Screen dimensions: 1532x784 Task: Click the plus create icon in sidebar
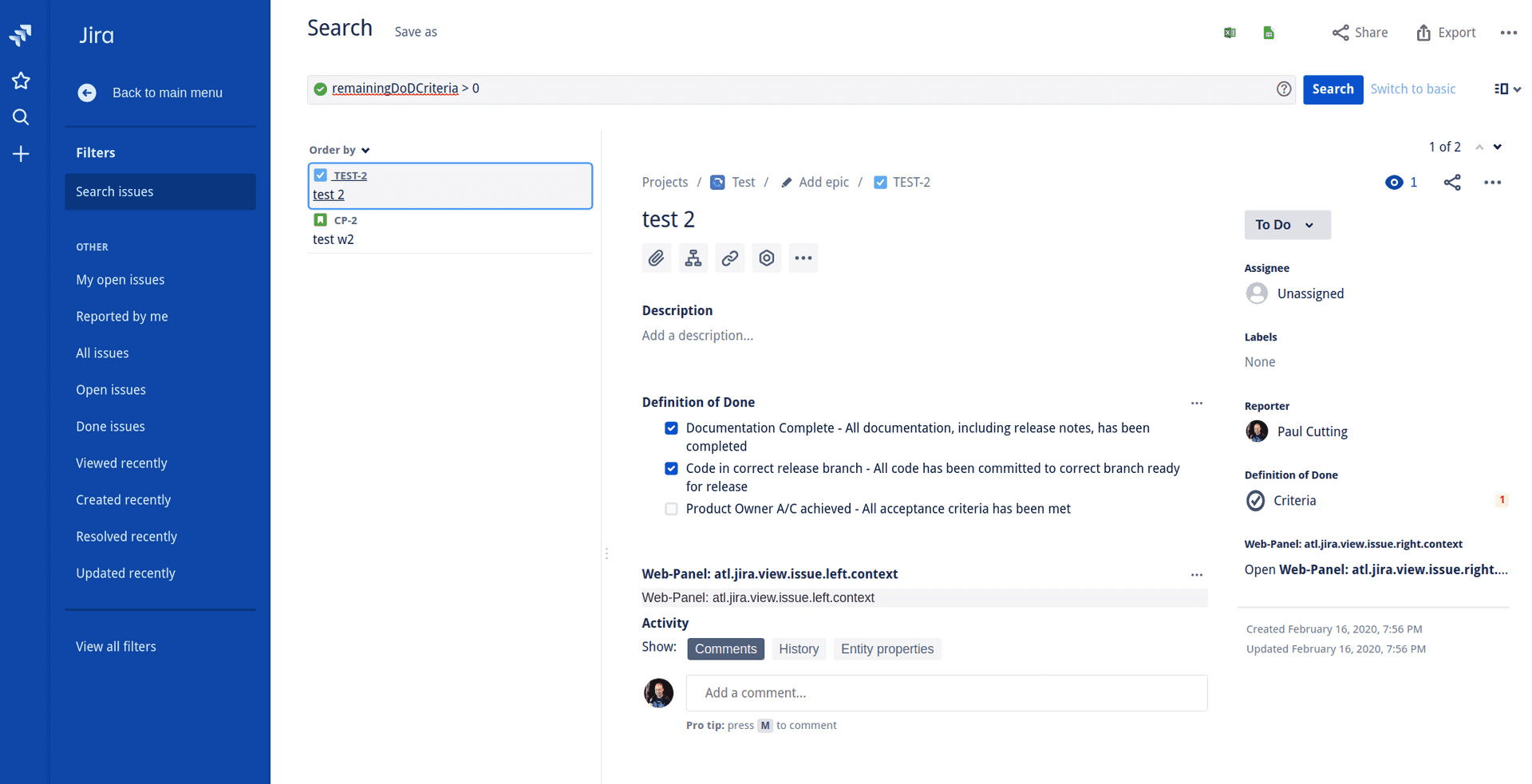click(21, 154)
